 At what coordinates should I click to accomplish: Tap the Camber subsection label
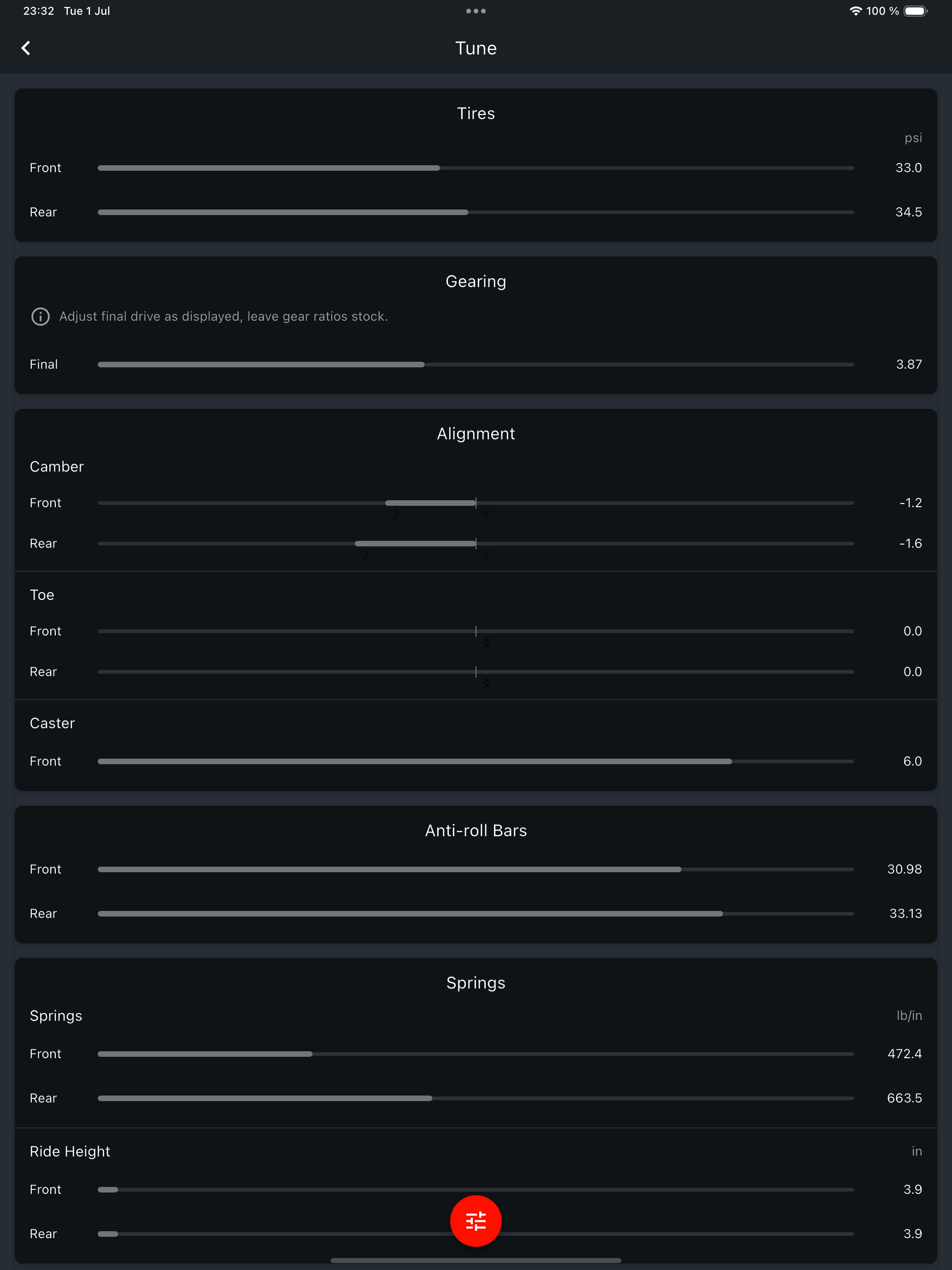(57, 467)
